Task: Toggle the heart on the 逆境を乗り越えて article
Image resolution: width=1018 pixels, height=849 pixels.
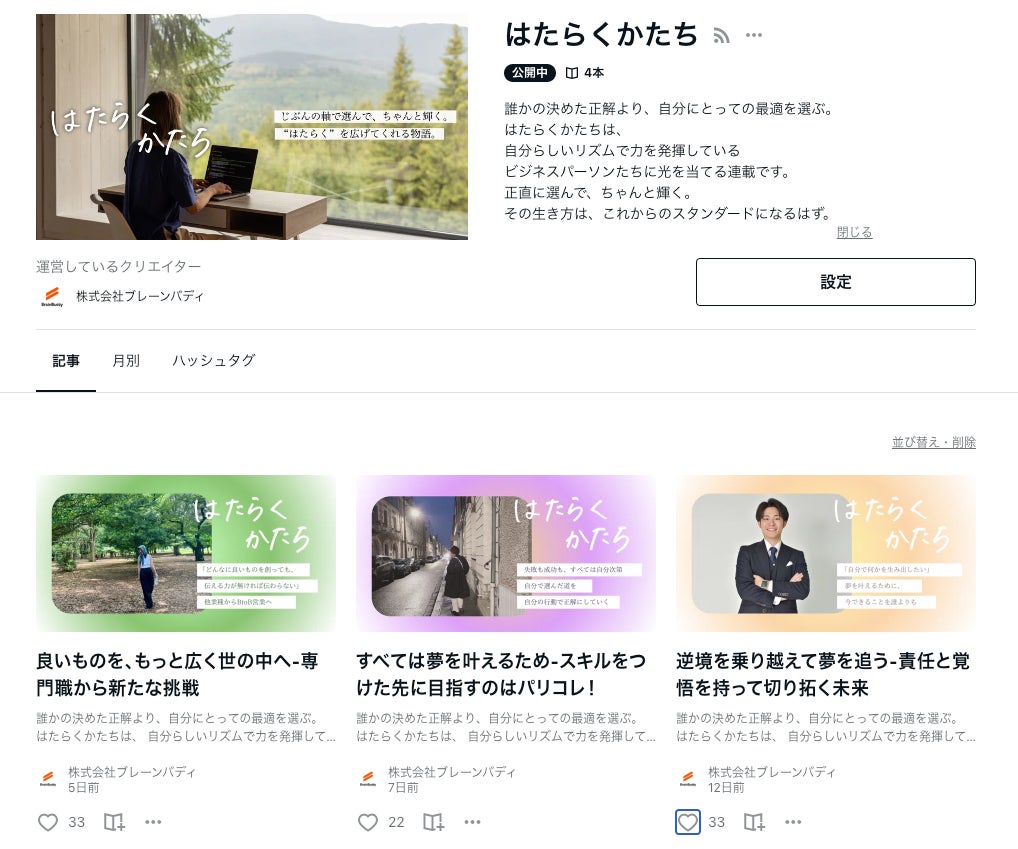Action: (688, 822)
